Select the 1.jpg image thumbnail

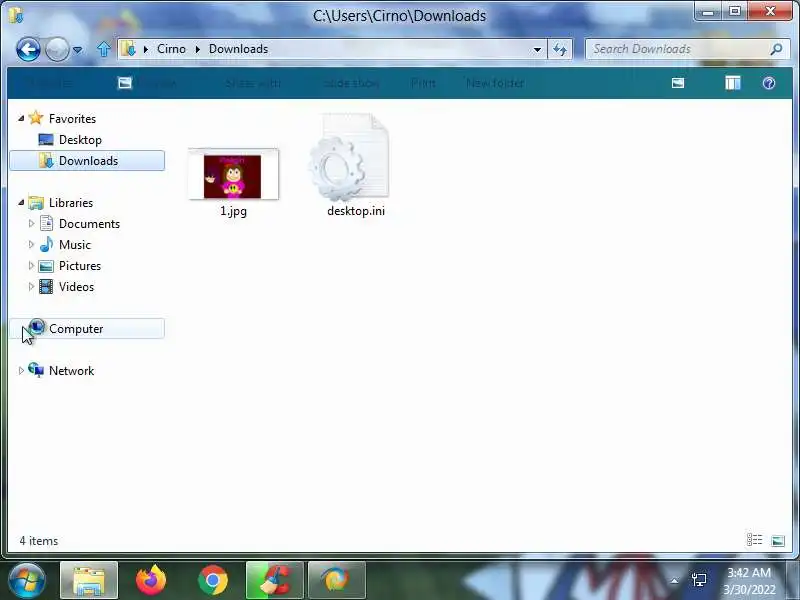pyautogui.click(x=233, y=175)
